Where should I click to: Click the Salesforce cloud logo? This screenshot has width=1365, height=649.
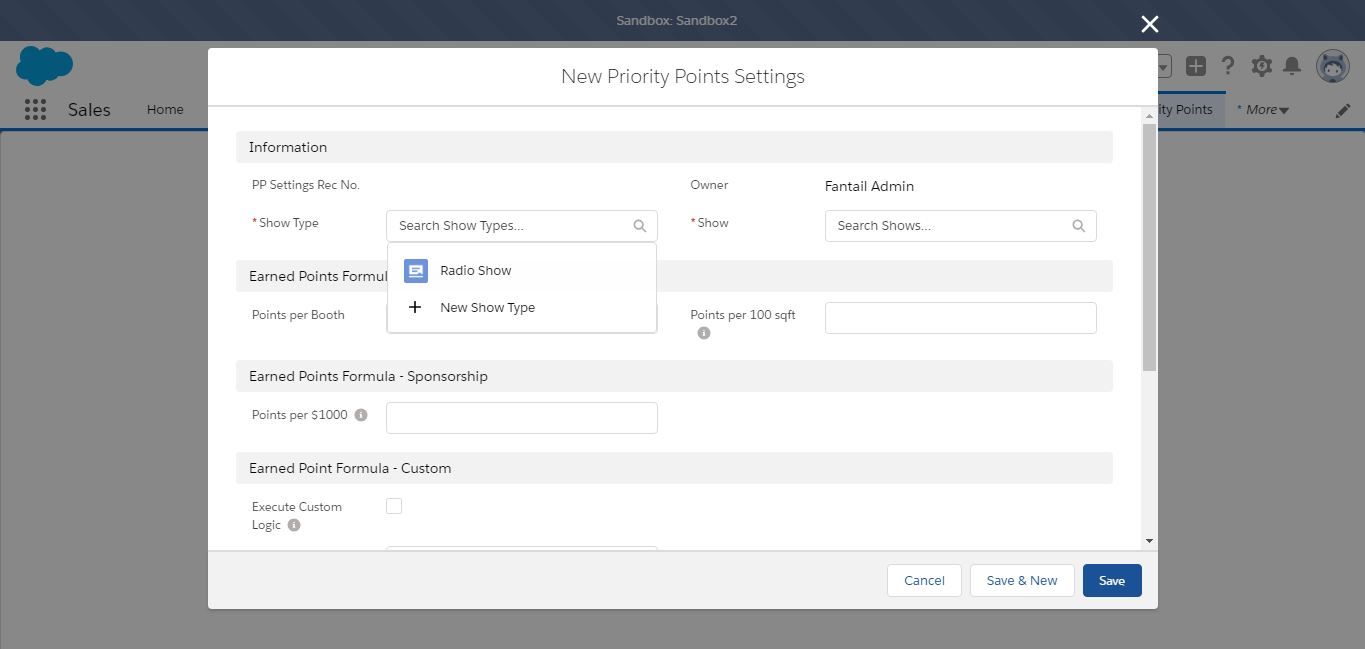pyautogui.click(x=44, y=66)
